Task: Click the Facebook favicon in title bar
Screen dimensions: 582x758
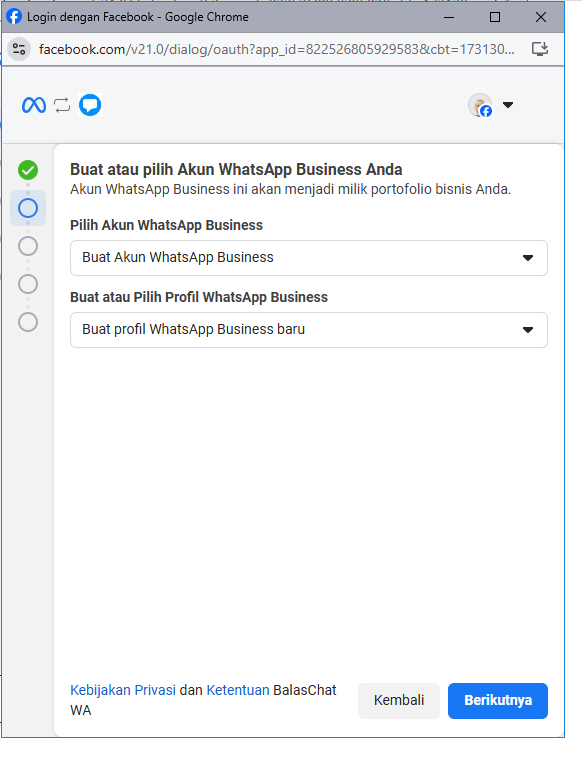Action: [14, 16]
